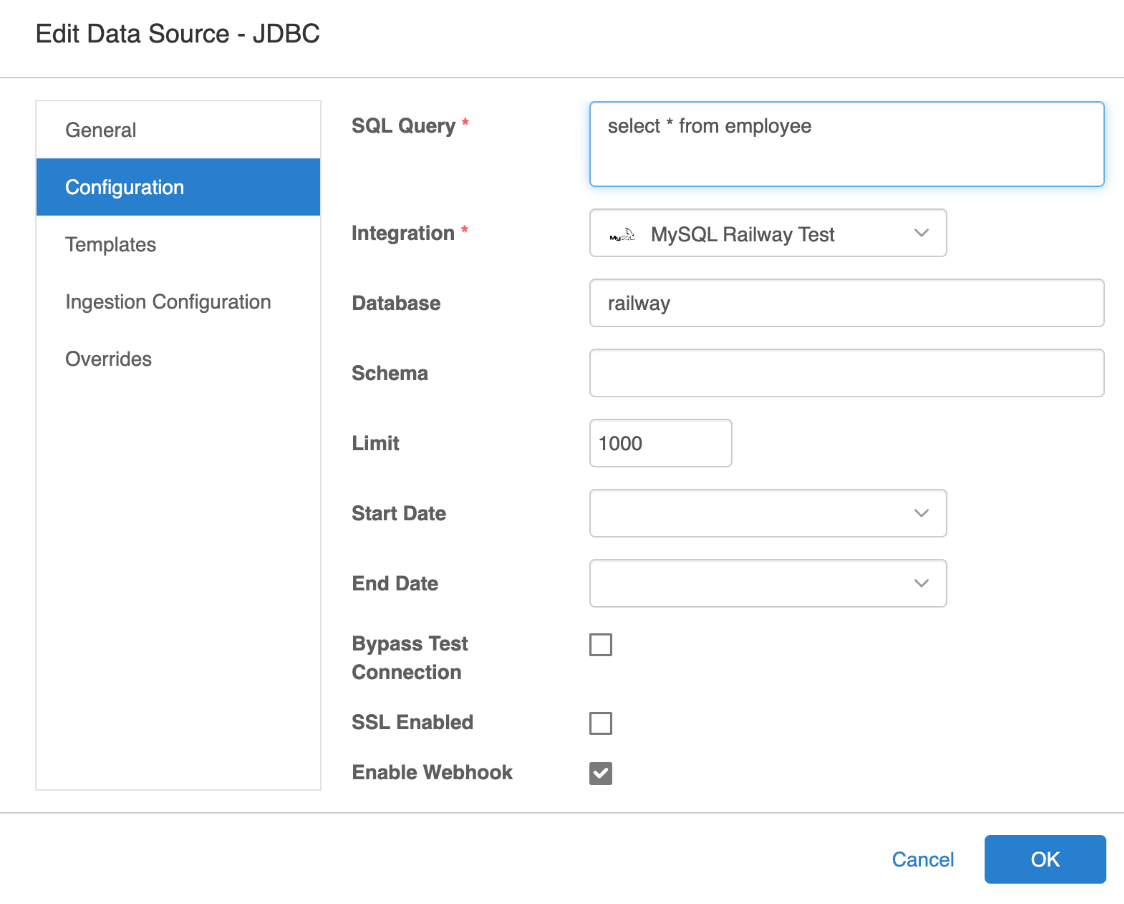Click into the SQL Query text area
Viewport: 1124px width, 904px height.
click(847, 144)
